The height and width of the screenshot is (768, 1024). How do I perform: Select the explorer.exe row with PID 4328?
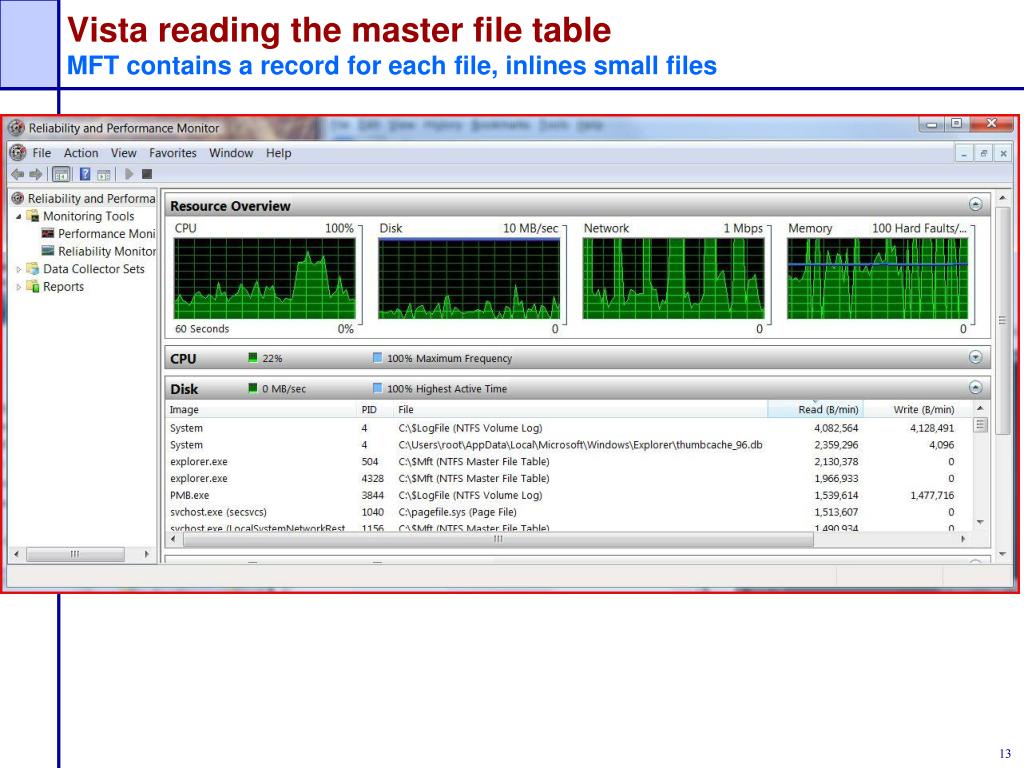(x=569, y=479)
